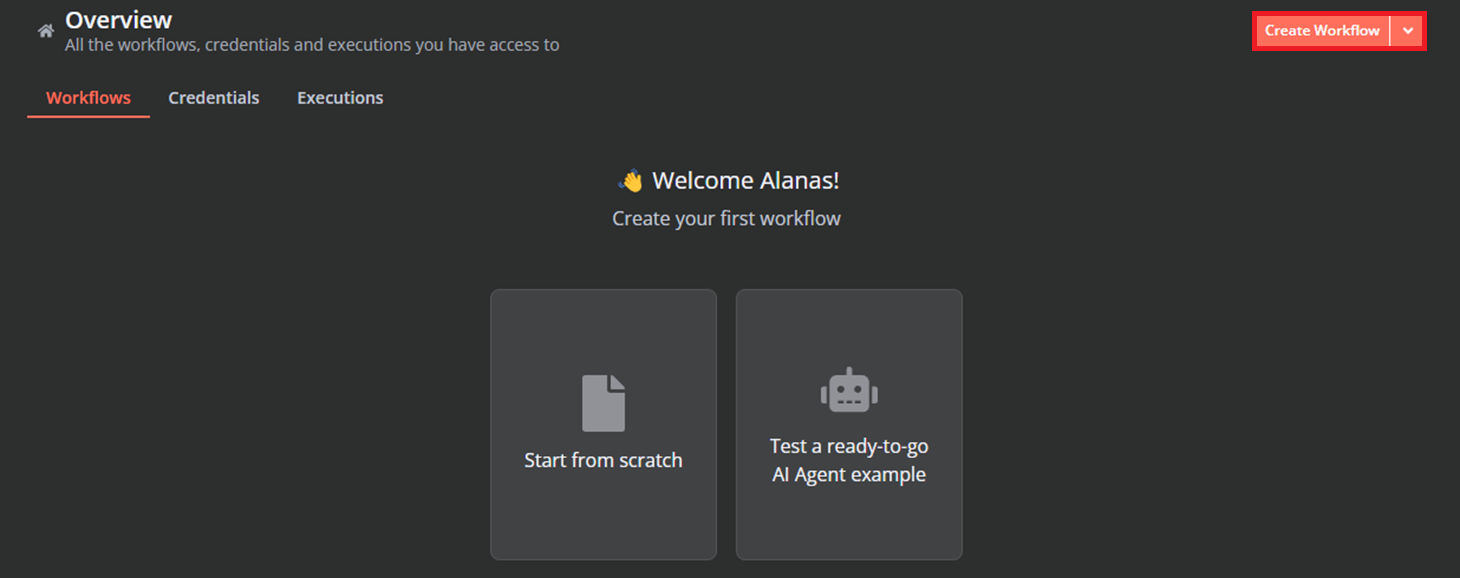This screenshot has width=1460, height=578.
Task: Open the Start from scratch workflow card
Action: 603,424
